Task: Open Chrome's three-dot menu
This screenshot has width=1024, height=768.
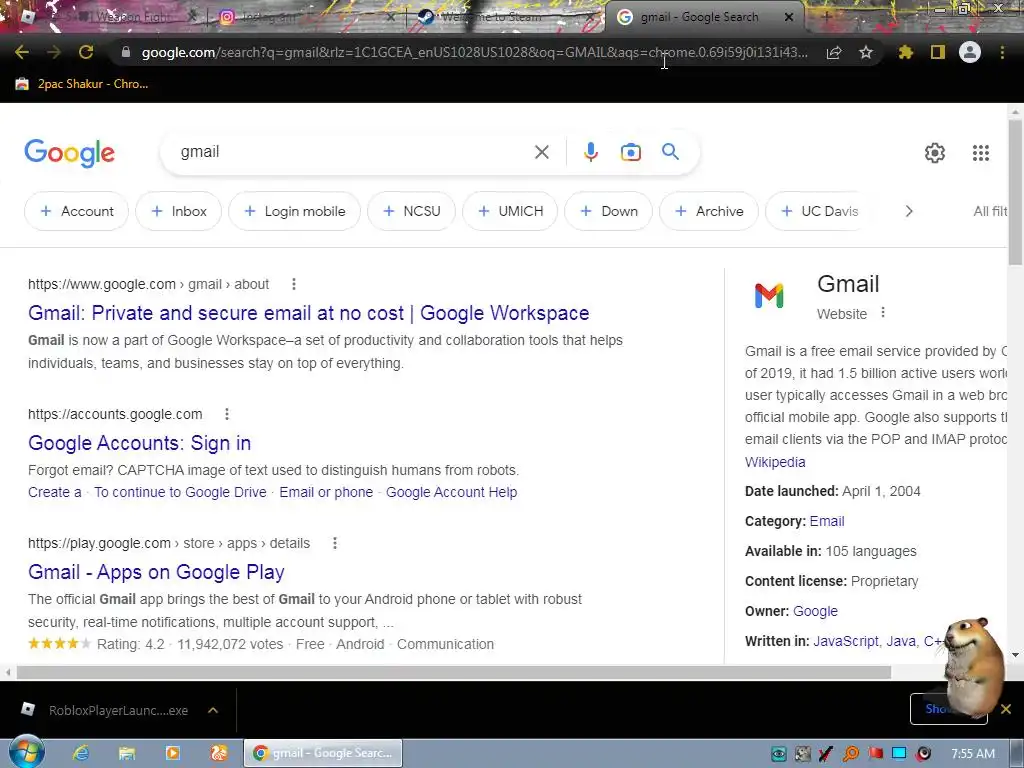Action: click(1002, 52)
